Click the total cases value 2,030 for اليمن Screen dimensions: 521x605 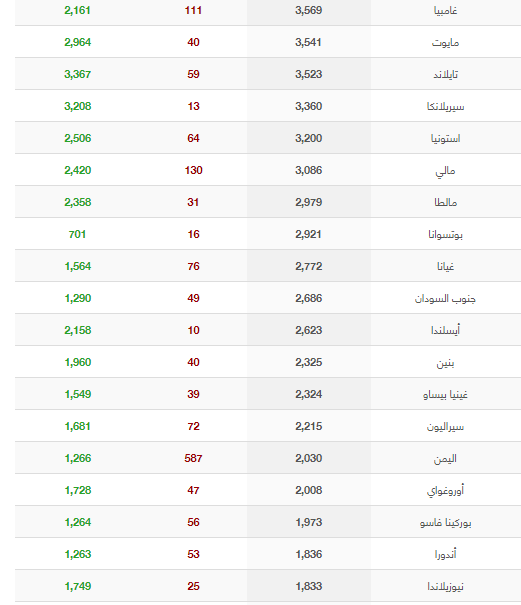coord(309,458)
